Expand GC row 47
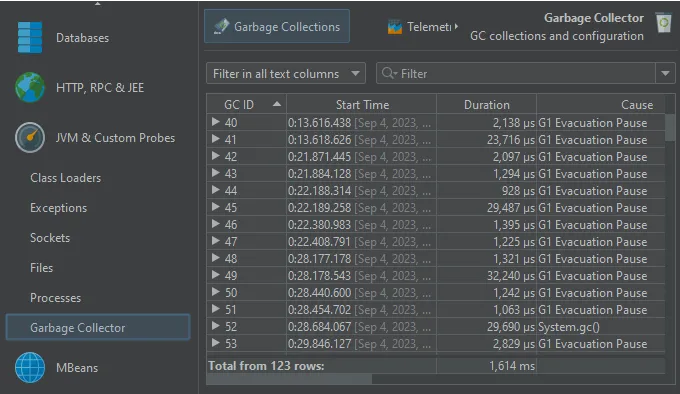Viewport: 680px width, 394px height. (216, 241)
